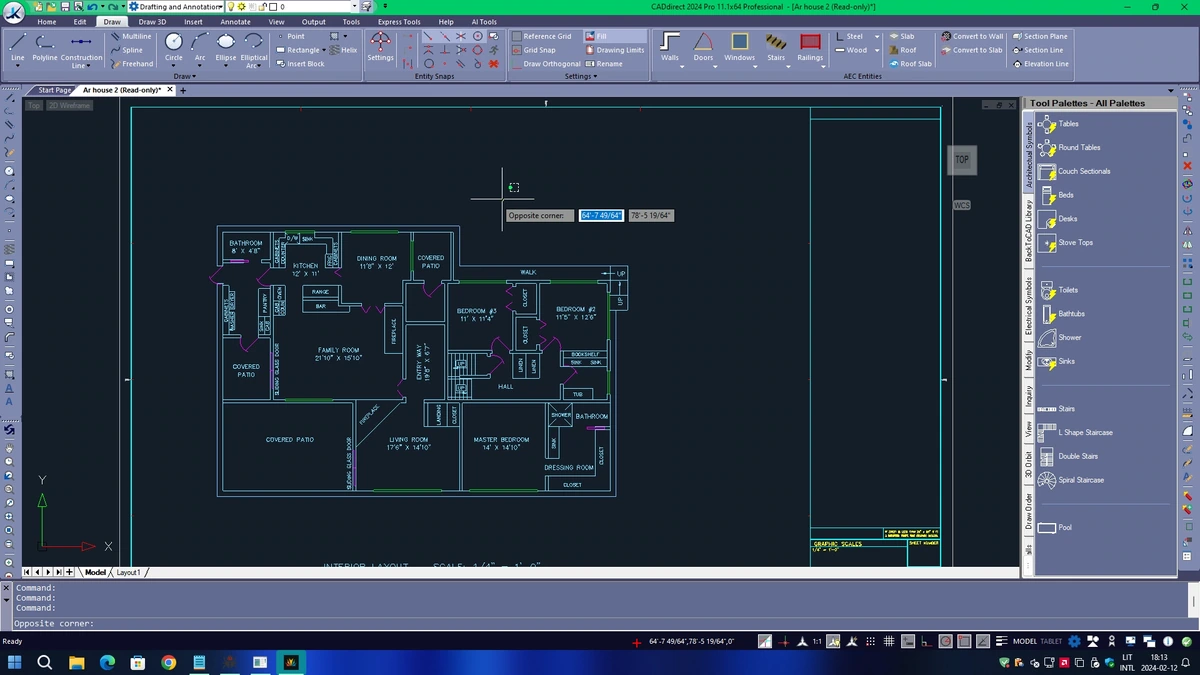
Task: Click the Spline tool
Action: [x=126, y=50]
